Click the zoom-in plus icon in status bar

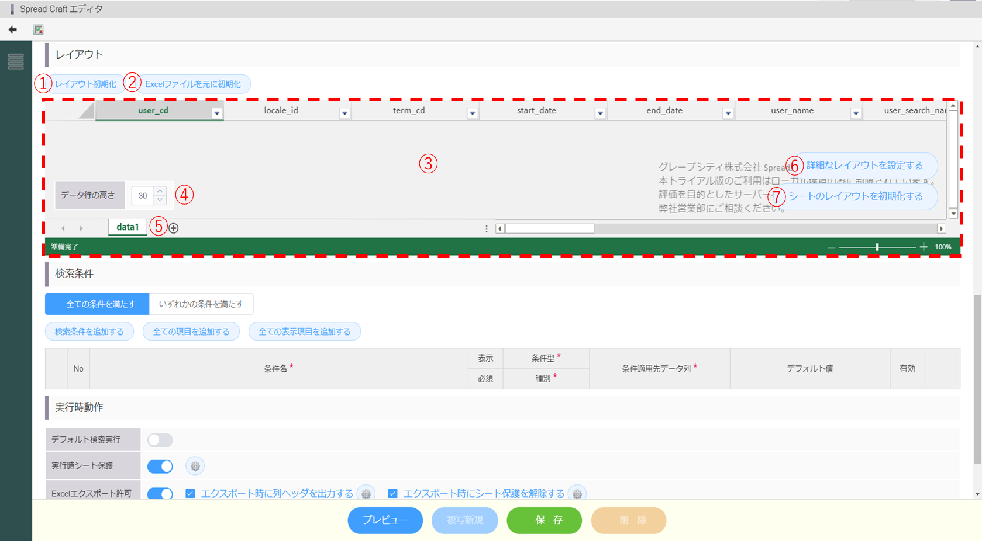(x=923, y=246)
